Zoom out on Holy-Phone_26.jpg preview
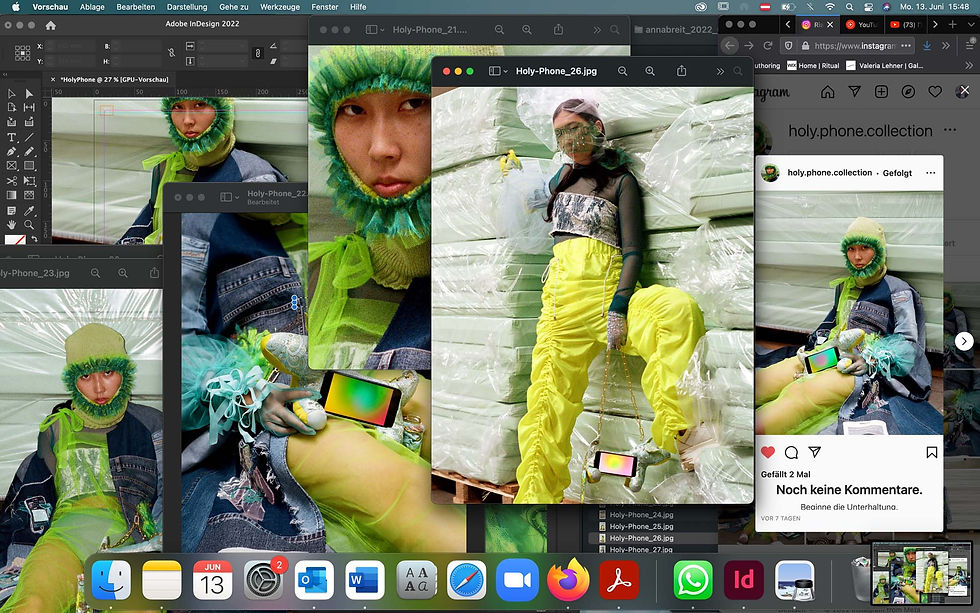The image size is (980, 613). click(x=622, y=71)
